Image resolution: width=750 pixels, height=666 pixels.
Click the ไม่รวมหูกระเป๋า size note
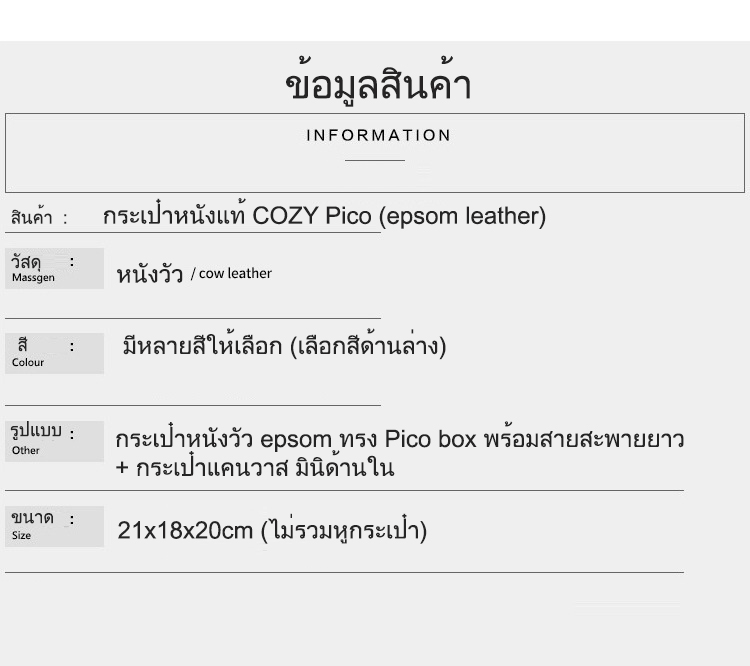344,529
